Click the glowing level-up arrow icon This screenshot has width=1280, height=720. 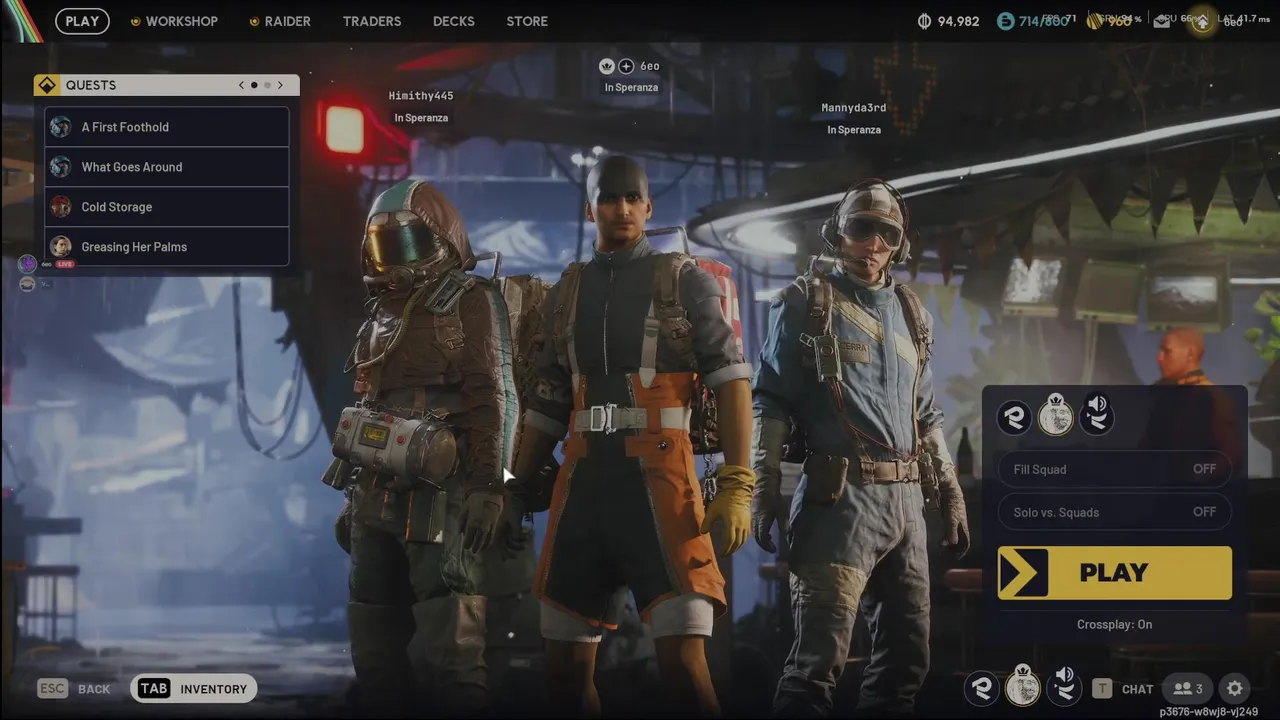tap(1202, 21)
